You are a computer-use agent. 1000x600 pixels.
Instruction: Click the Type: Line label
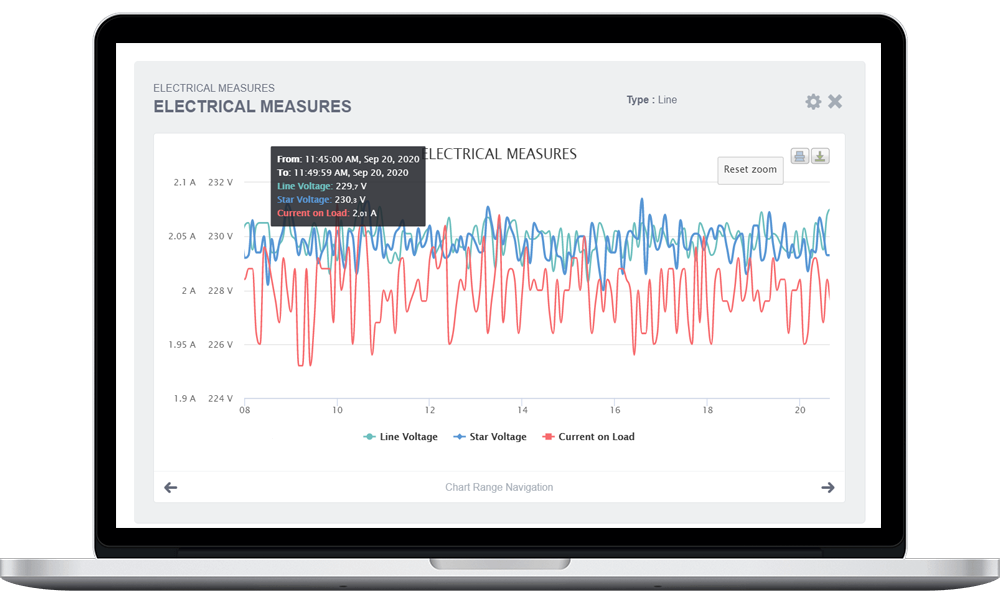(x=651, y=100)
